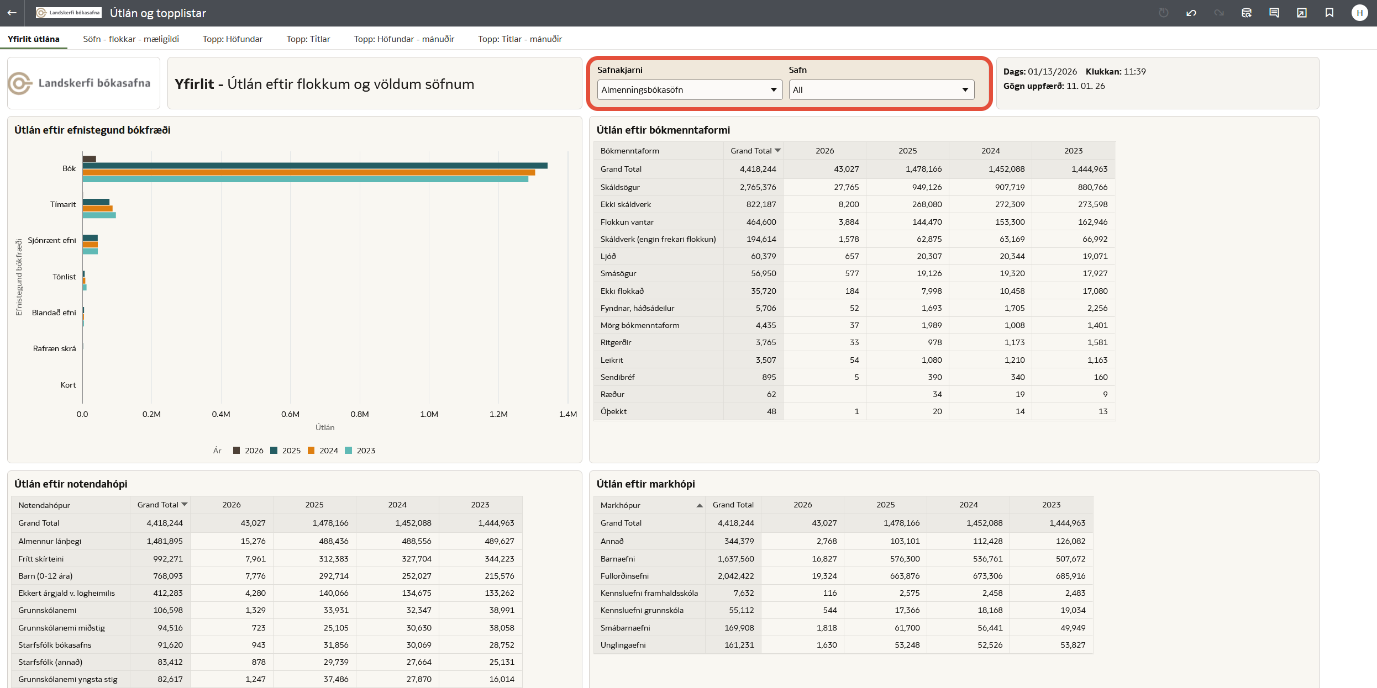Image resolution: width=1377 pixels, height=688 pixels.
Task: Click the refresh data icon
Action: [x=1246, y=13]
